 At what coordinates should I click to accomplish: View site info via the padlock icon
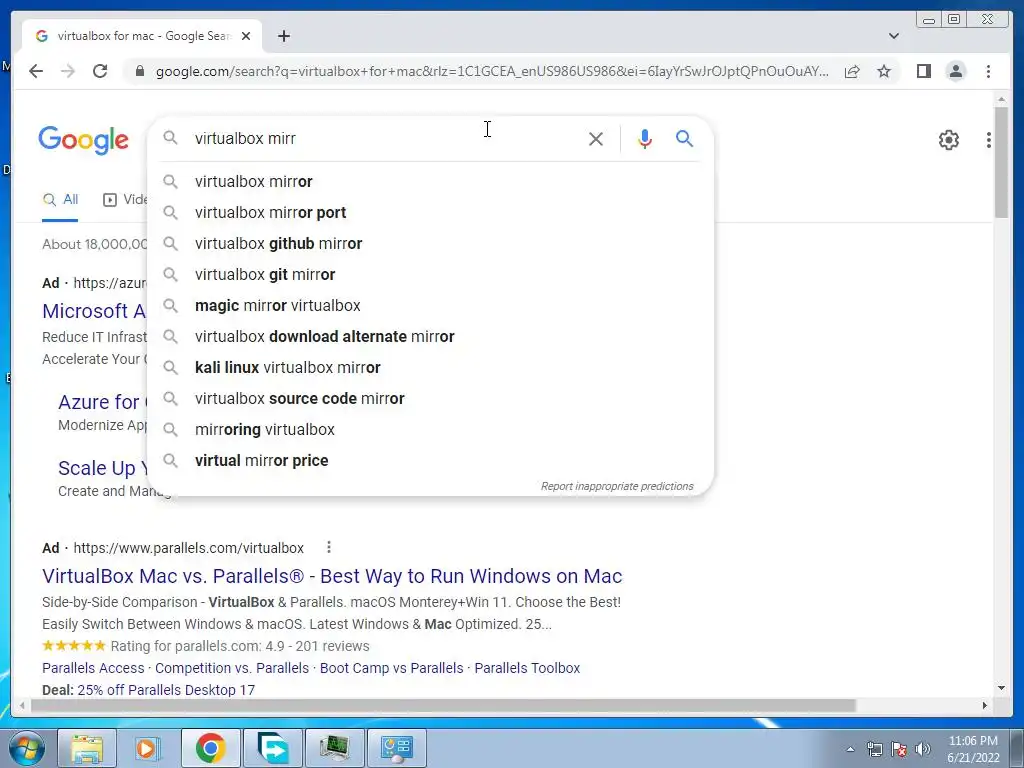click(139, 71)
